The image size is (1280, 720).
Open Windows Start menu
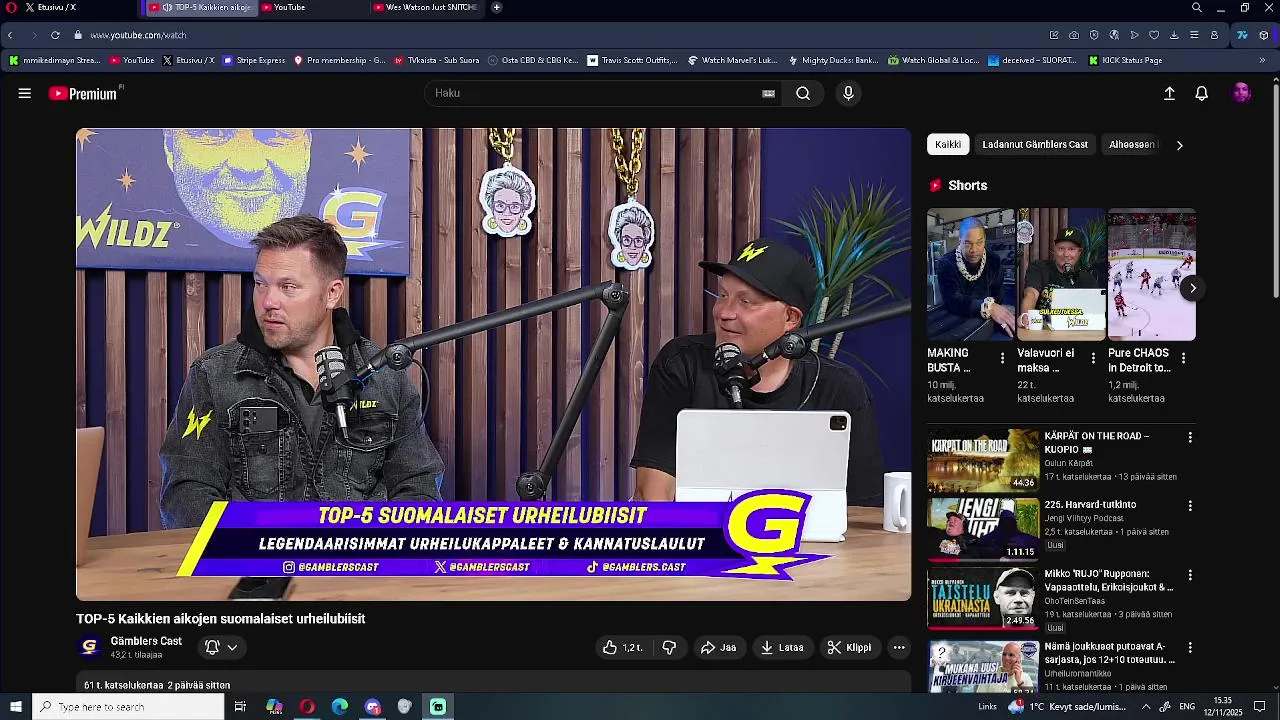point(15,707)
